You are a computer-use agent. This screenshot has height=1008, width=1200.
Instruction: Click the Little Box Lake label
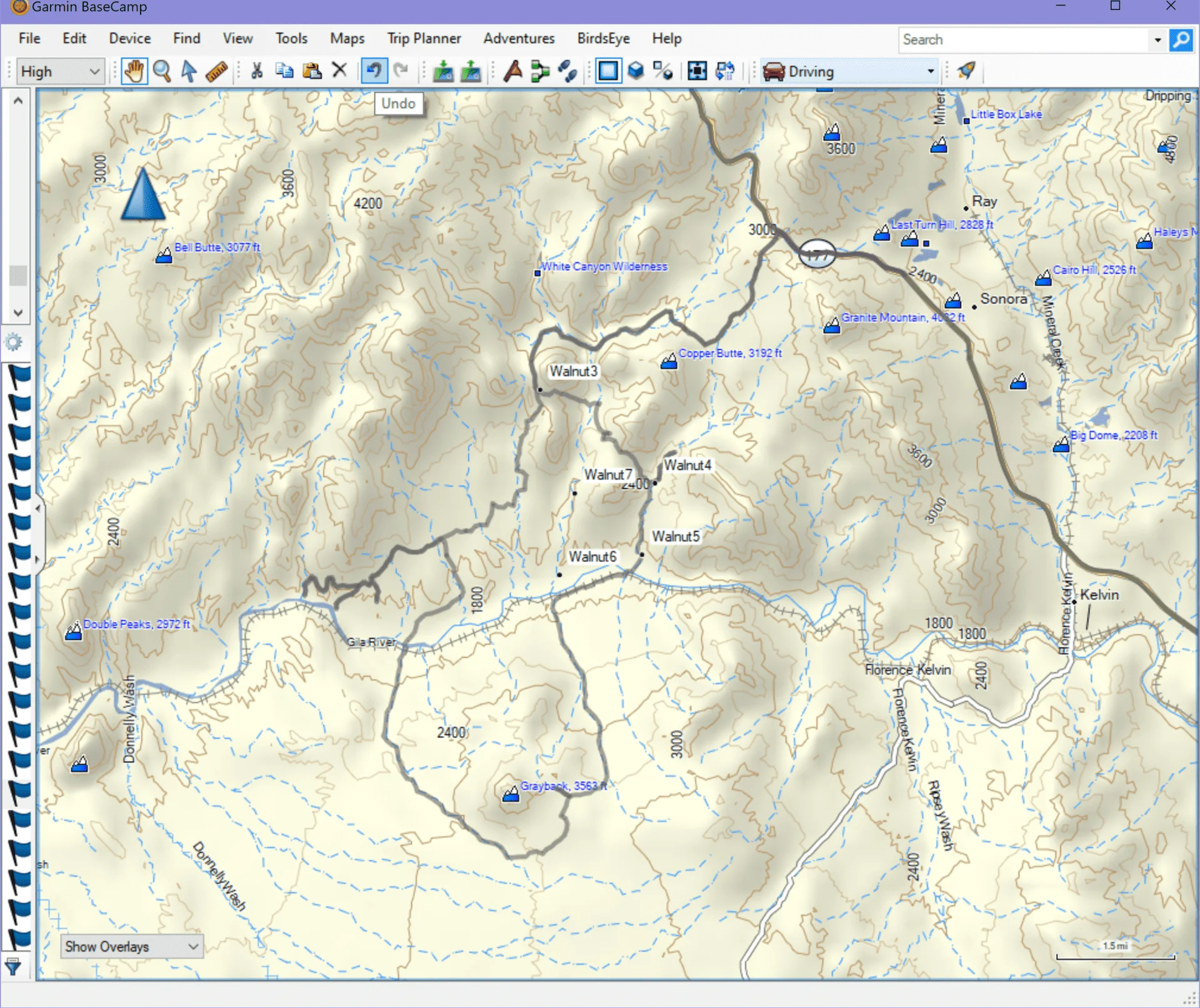coord(1006,114)
